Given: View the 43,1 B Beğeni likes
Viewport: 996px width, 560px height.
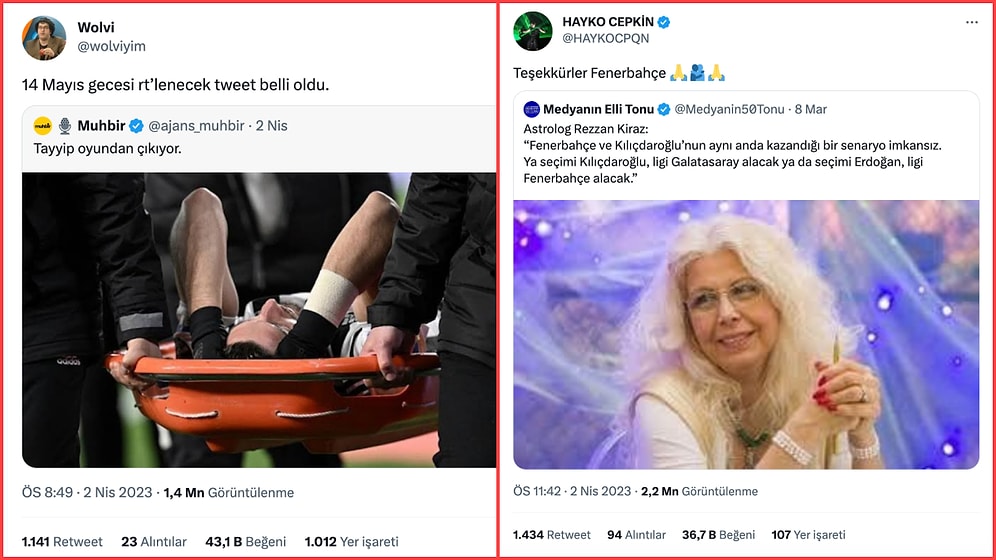Looking at the screenshot, I should point(231,542).
